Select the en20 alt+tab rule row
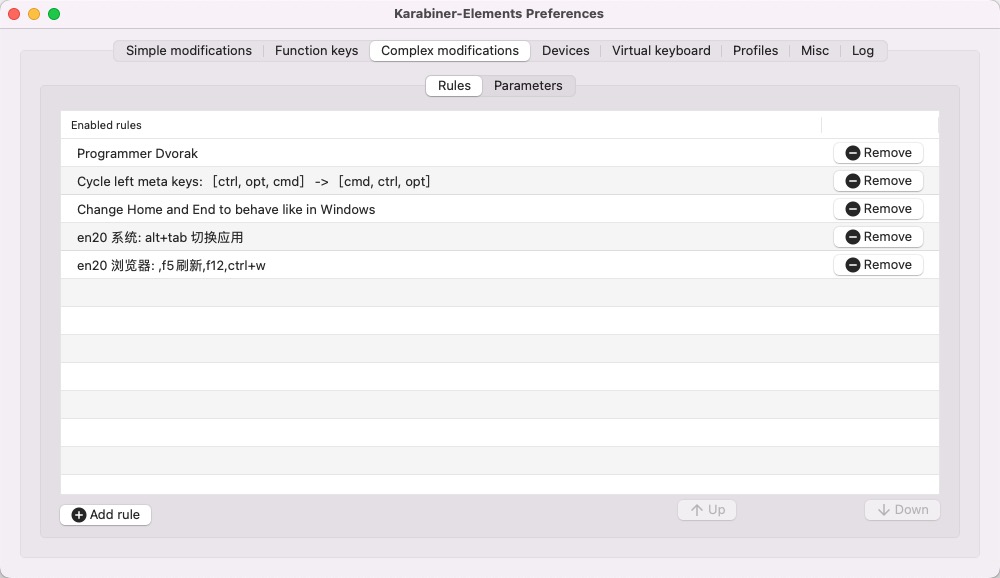 pos(499,237)
